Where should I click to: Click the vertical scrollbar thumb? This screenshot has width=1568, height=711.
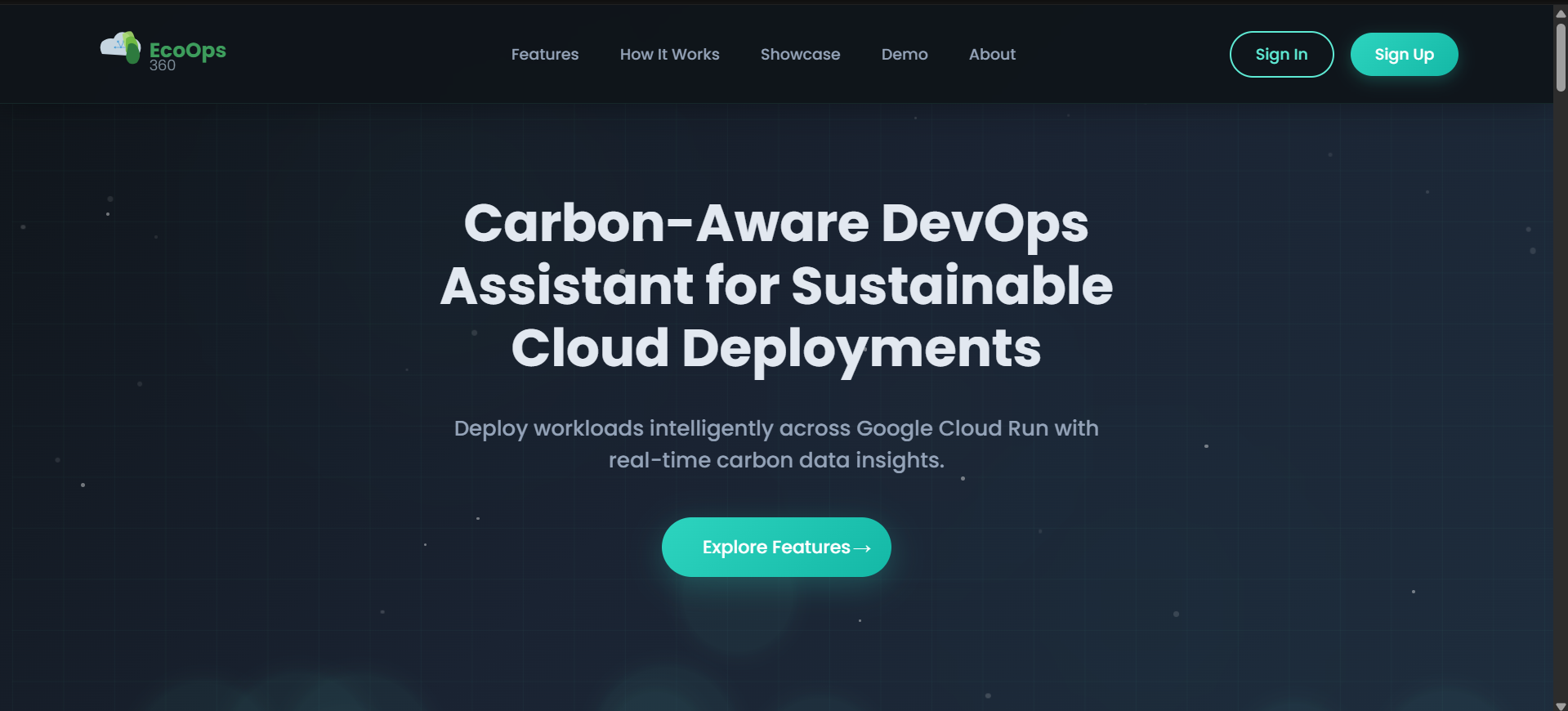(1561, 57)
